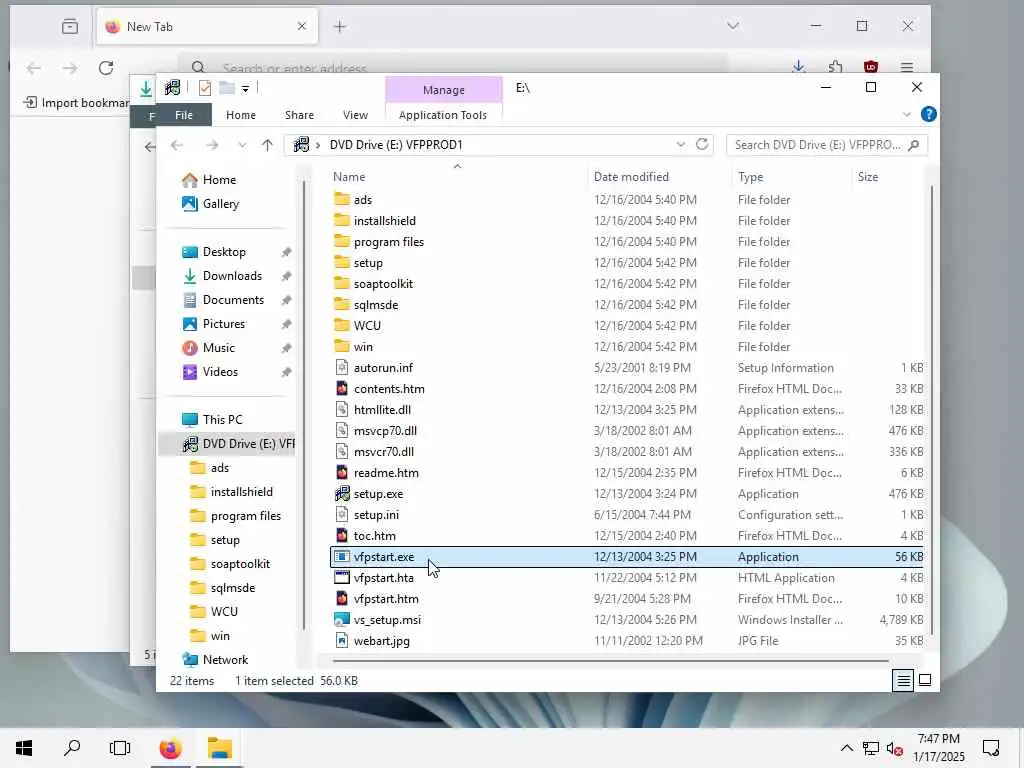Viewport: 1024px width, 768px height.
Task: Click the Explorer back arrow button
Action: [x=177, y=145]
